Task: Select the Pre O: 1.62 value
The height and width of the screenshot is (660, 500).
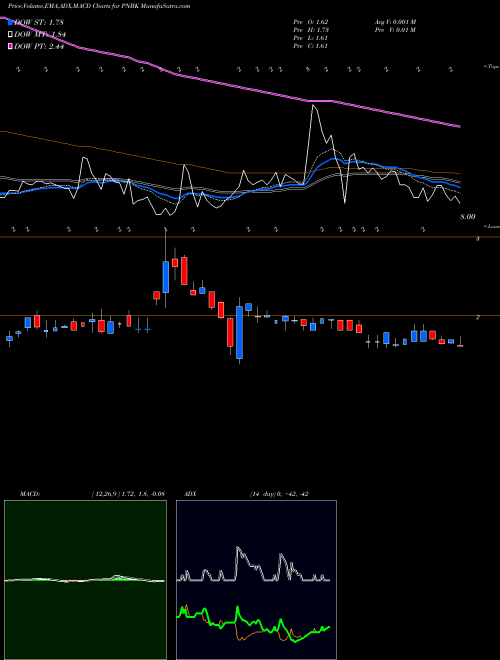Action: (311, 22)
